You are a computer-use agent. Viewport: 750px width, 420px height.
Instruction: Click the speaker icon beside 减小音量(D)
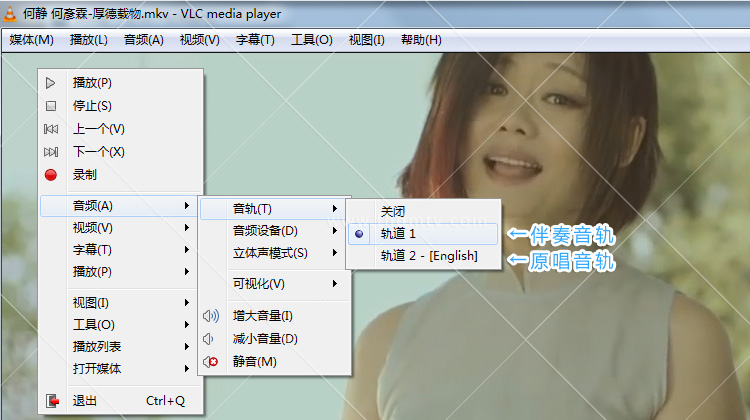208,339
